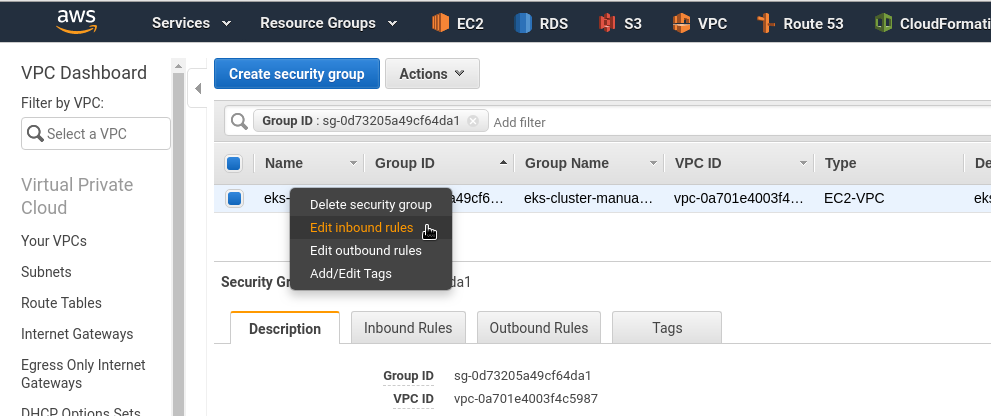Open the Route 53 shortcut icon
The width and height of the screenshot is (991, 416).
click(x=766, y=23)
